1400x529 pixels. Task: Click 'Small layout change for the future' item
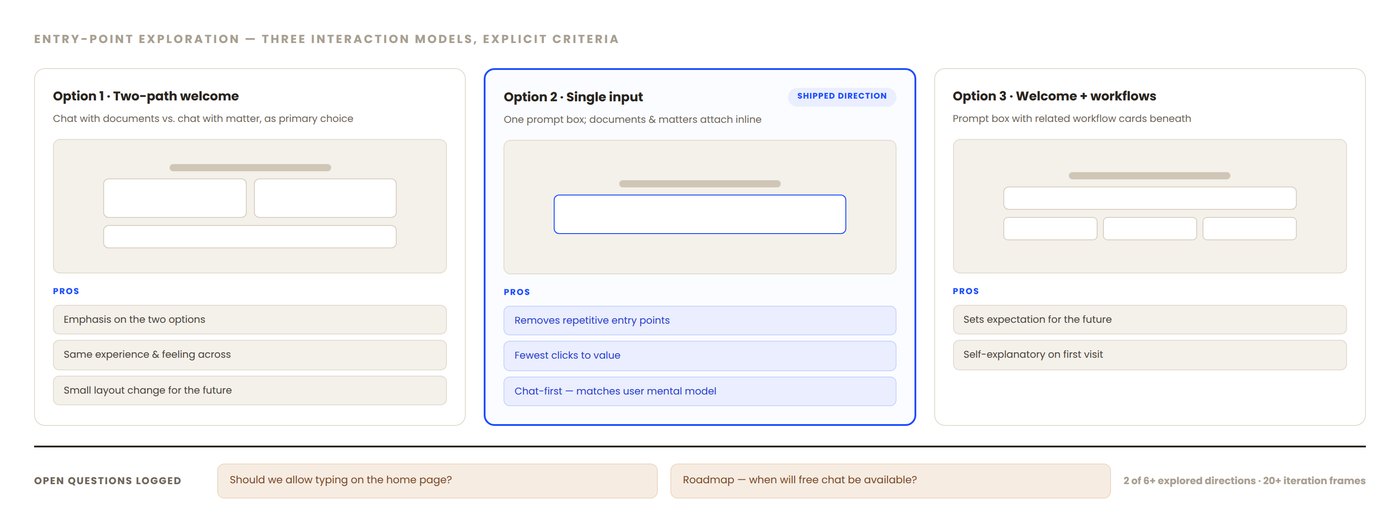[250, 390]
